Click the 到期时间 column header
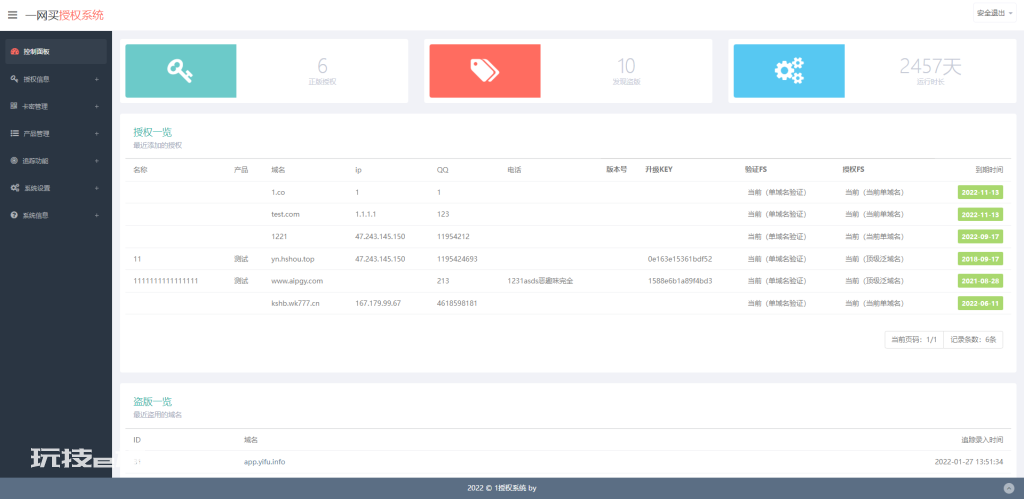This screenshot has height=499, width=1024. pyautogui.click(x=989, y=170)
